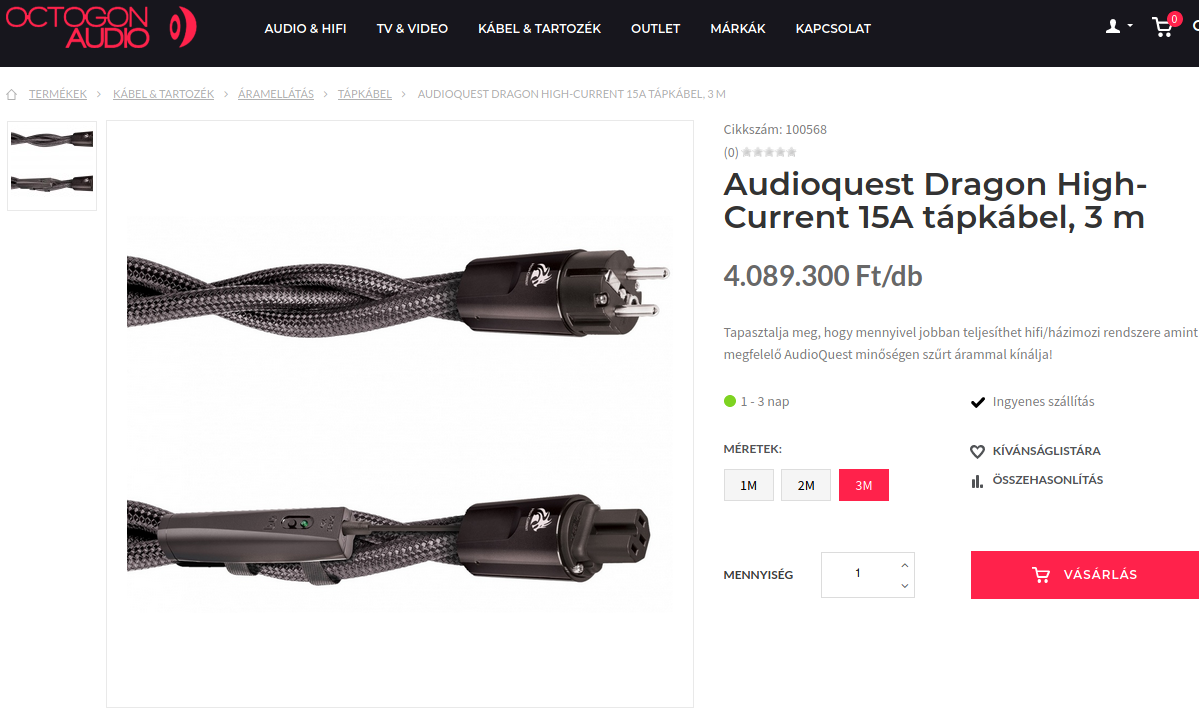Screen dimensions: 1199x725
Task: Select the 2M size option
Action: (x=806, y=485)
